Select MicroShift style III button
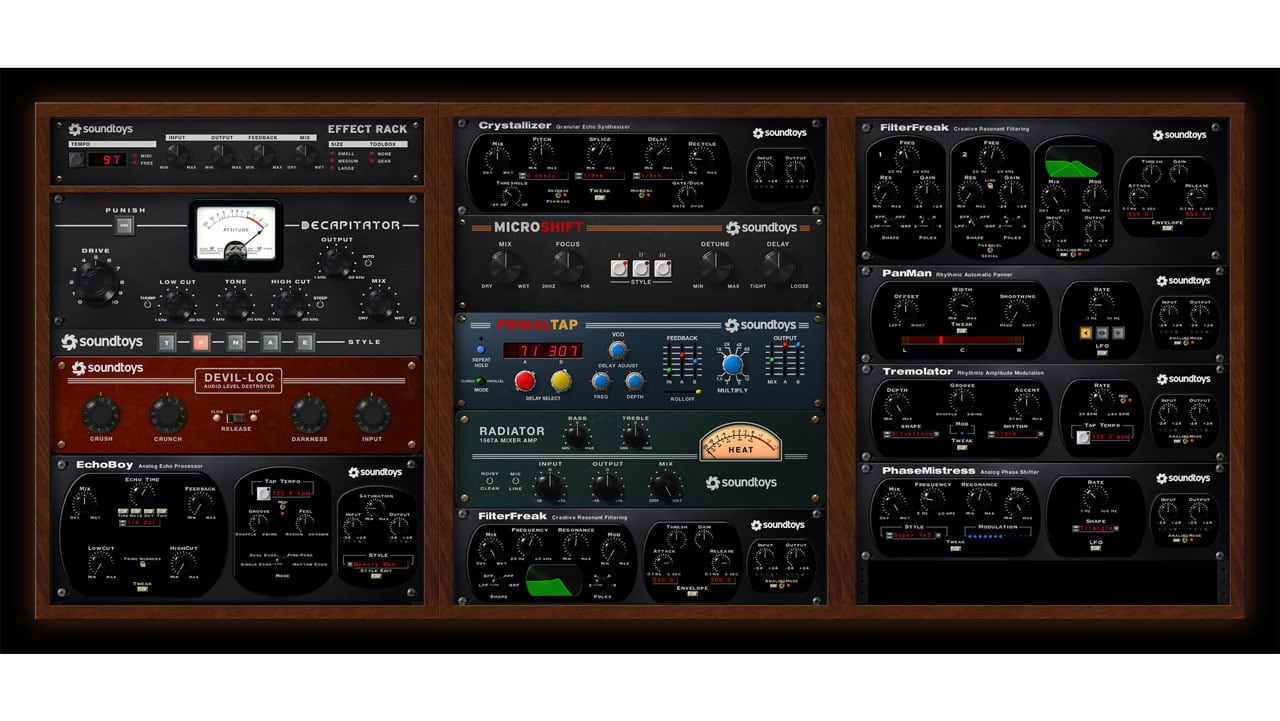This screenshot has height=721, width=1280. tap(662, 269)
